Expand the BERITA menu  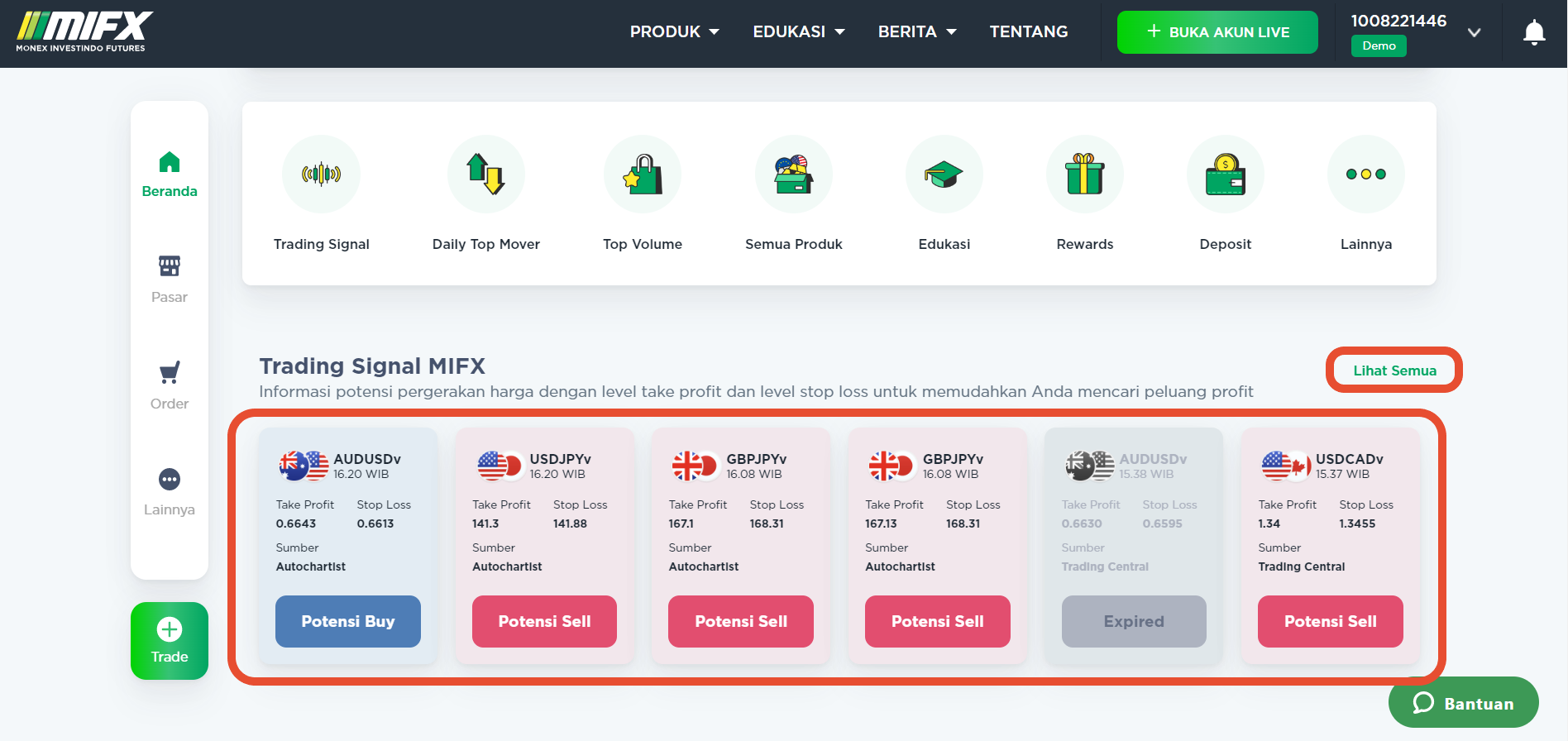(x=917, y=31)
